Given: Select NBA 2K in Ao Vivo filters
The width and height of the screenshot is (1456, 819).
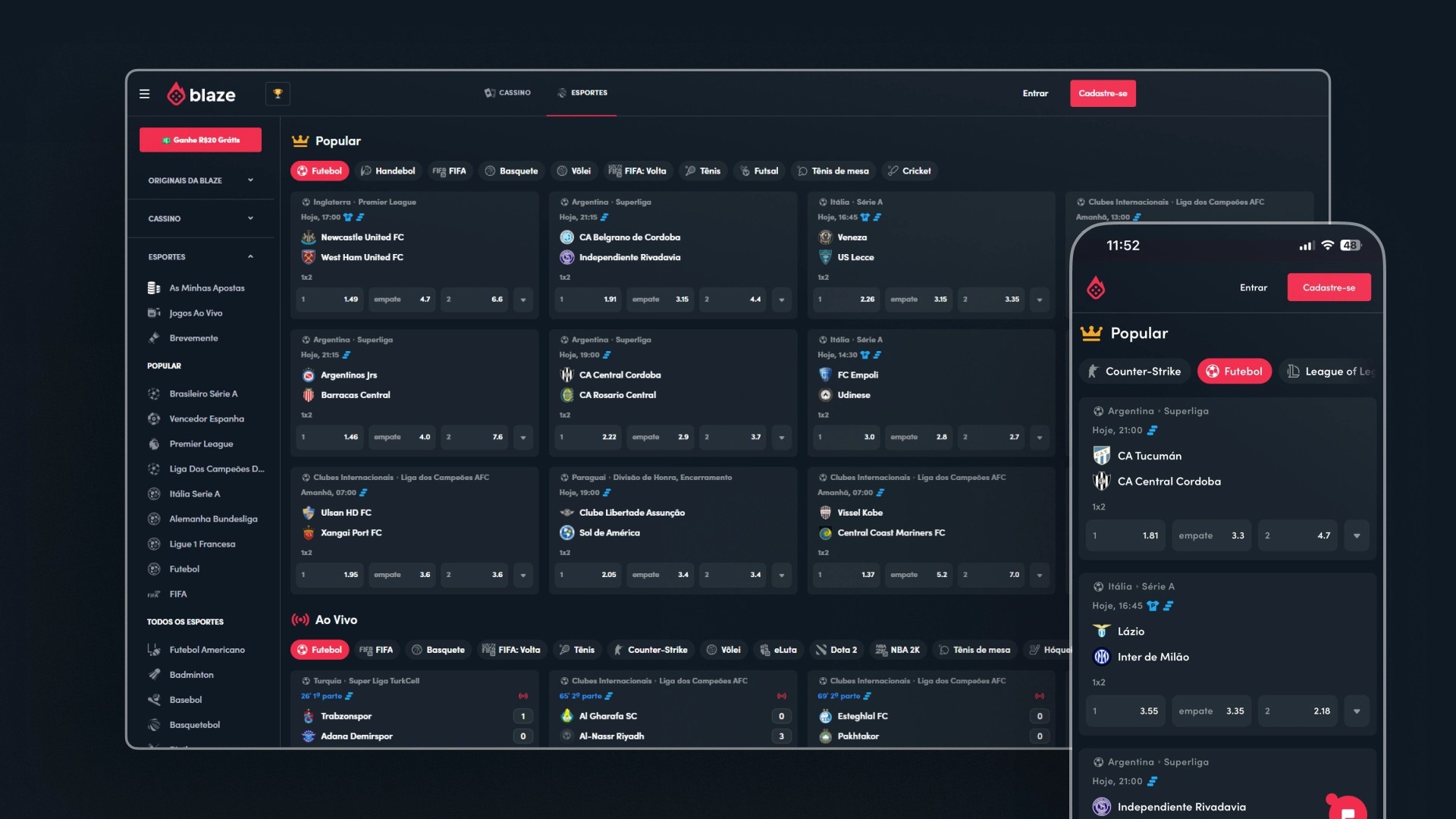Looking at the screenshot, I should tap(898, 650).
